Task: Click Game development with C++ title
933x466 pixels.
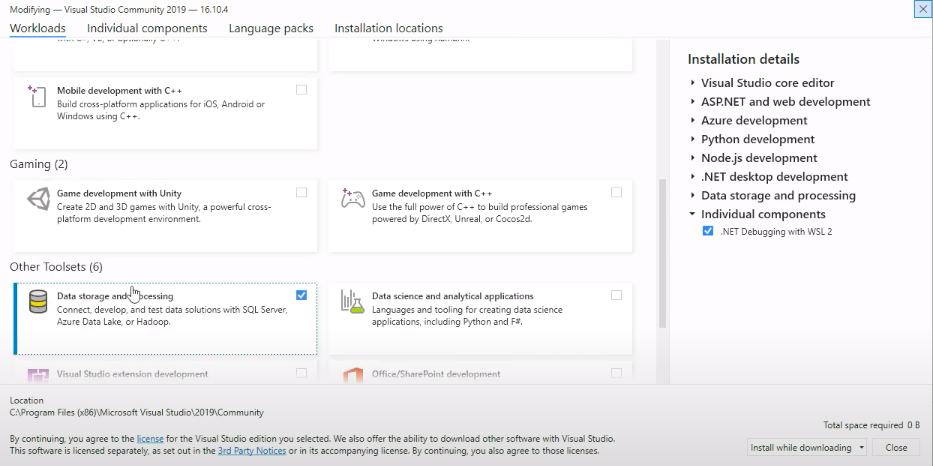Action: tap(432, 193)
